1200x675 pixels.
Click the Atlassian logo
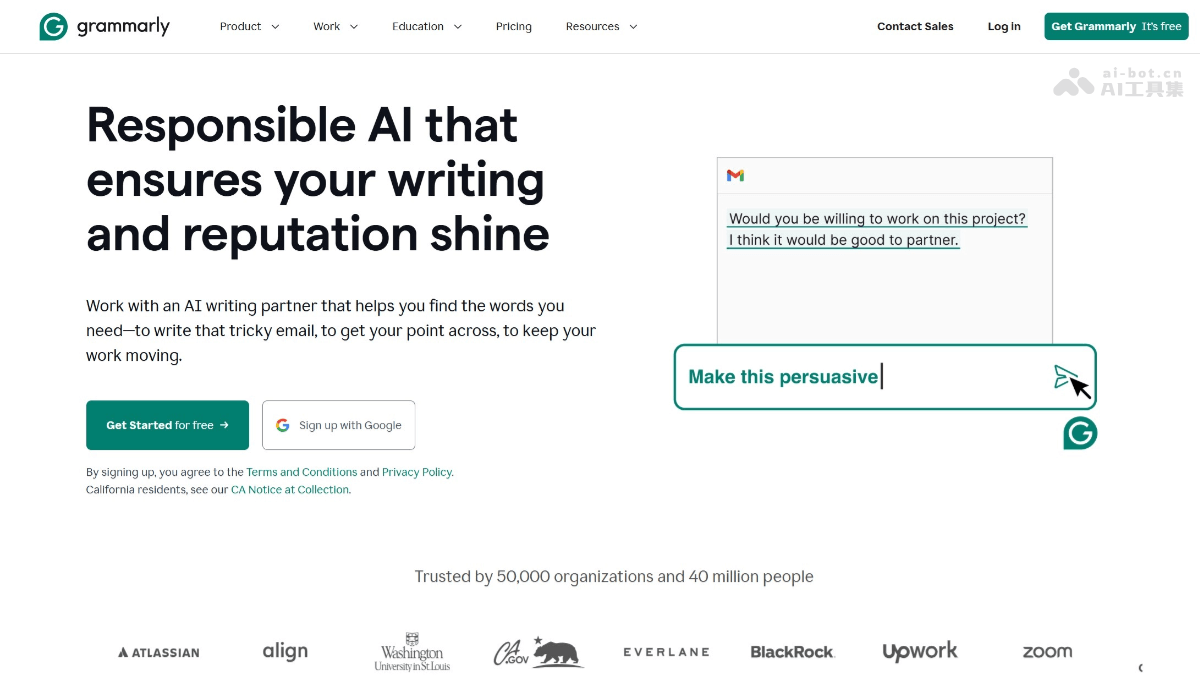[x=159, y=652]
